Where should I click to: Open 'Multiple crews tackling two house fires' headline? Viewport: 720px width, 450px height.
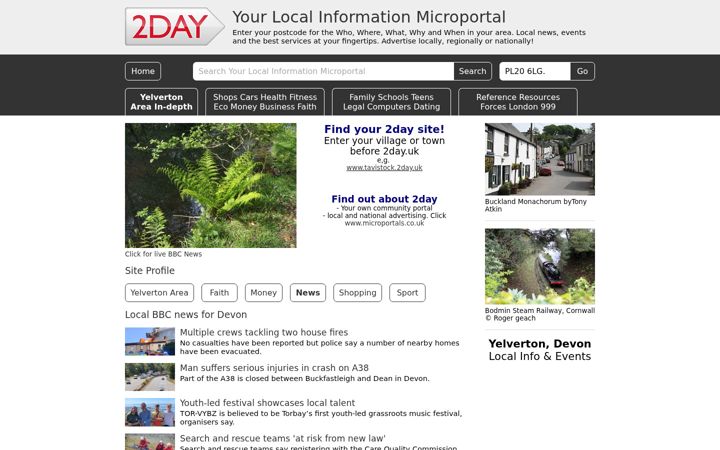click(264, 332)
